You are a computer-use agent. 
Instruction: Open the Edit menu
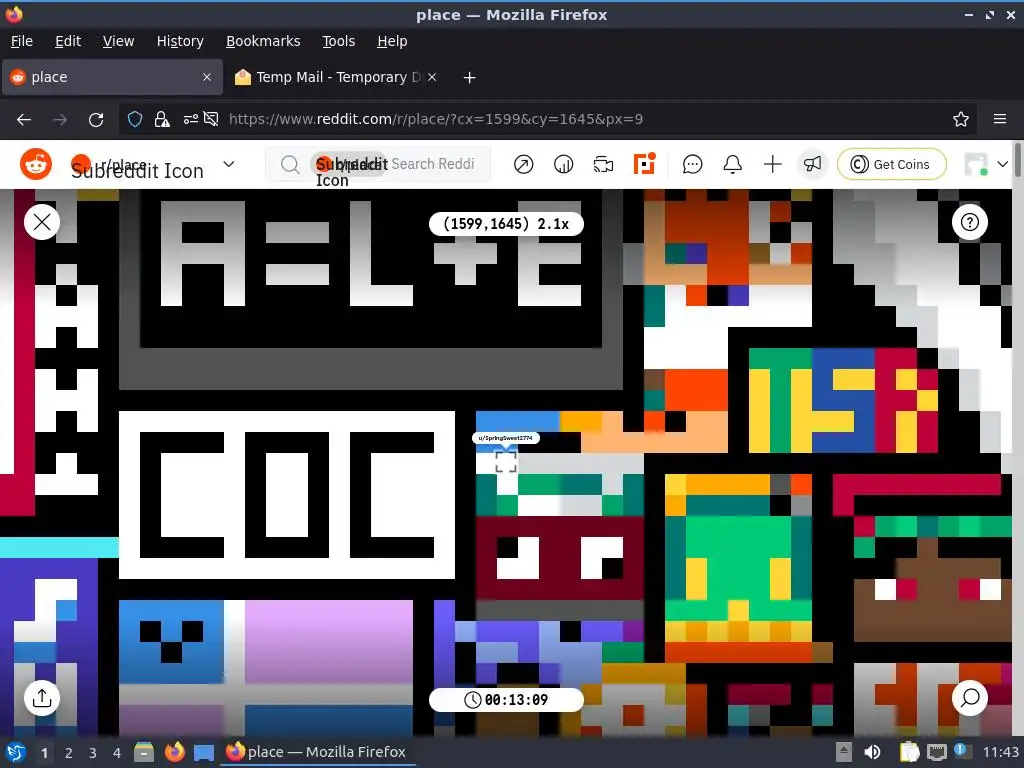point(68,41)
